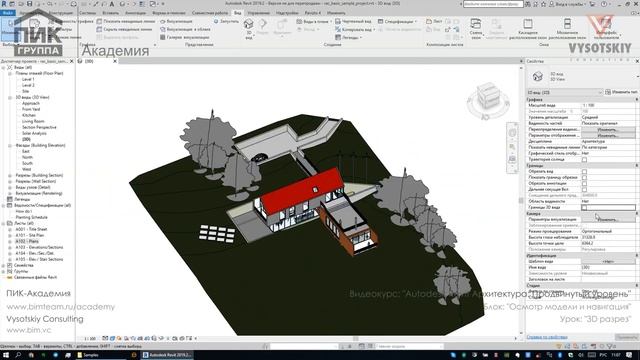Expand the Families (Семейства) tree node expander

pyautogui.click(x=3, y=265)
